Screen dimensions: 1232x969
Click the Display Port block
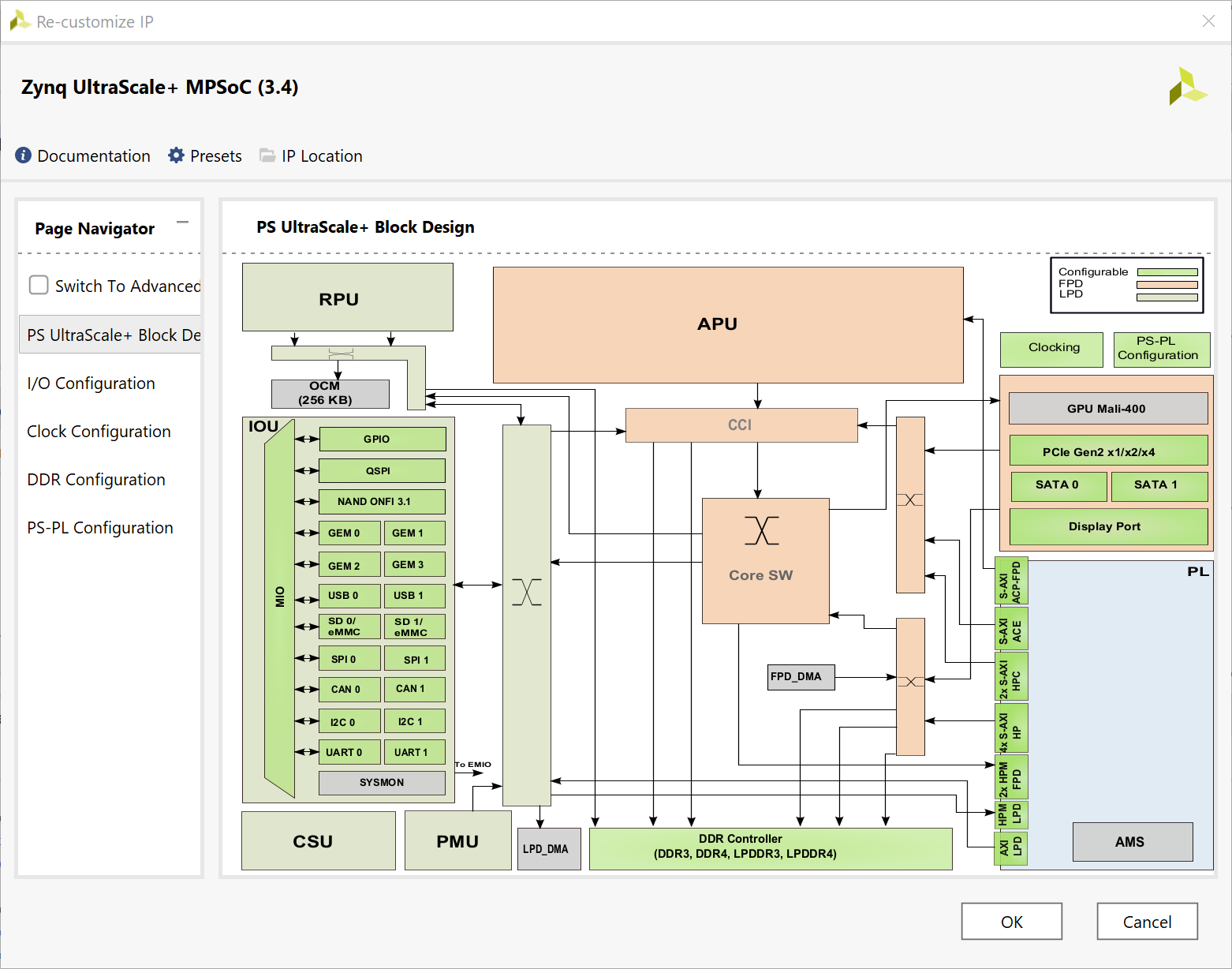point(1109,526)
